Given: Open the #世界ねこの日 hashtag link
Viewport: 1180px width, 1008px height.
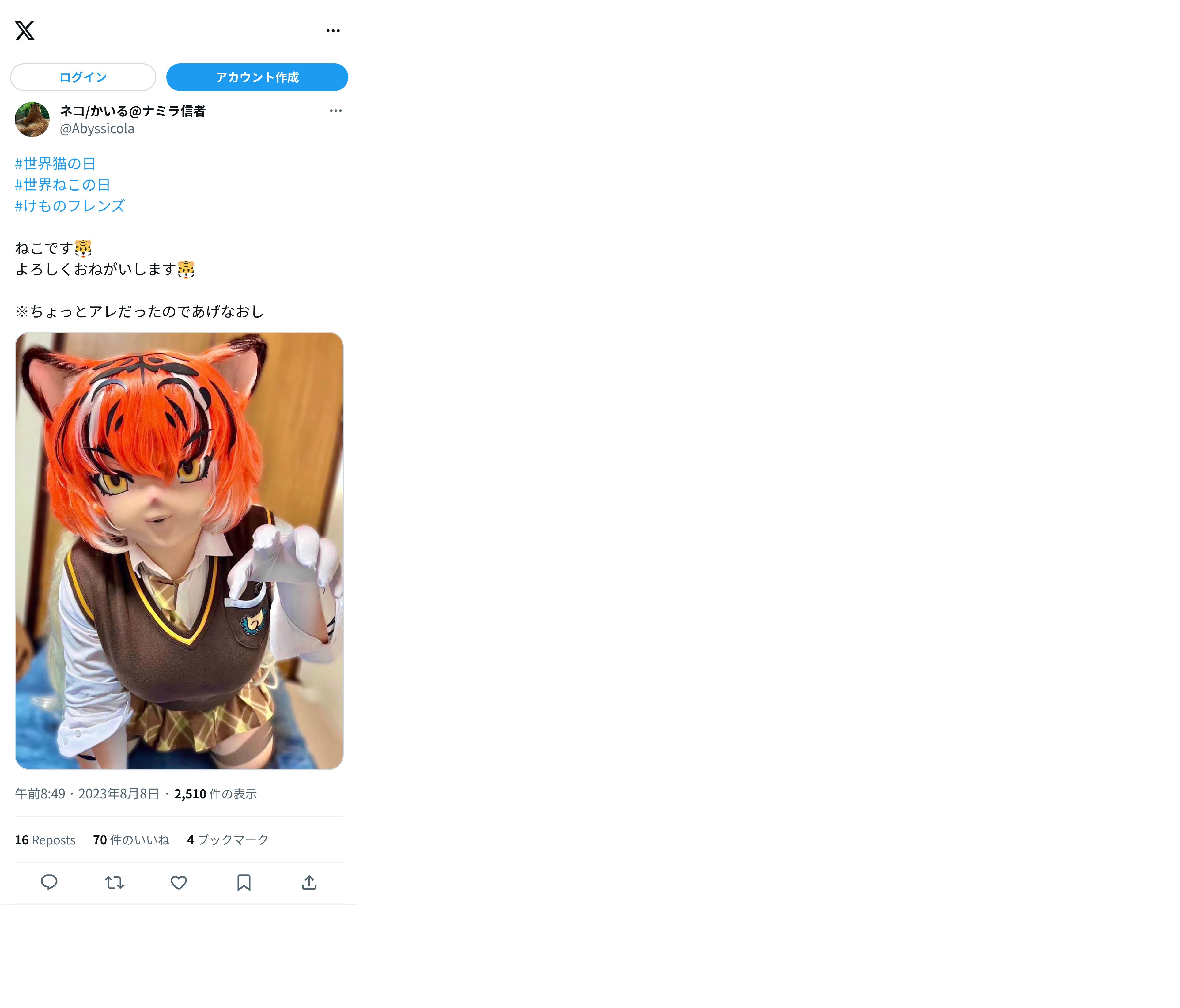Looking at the screenshot, I should (62, 185).
